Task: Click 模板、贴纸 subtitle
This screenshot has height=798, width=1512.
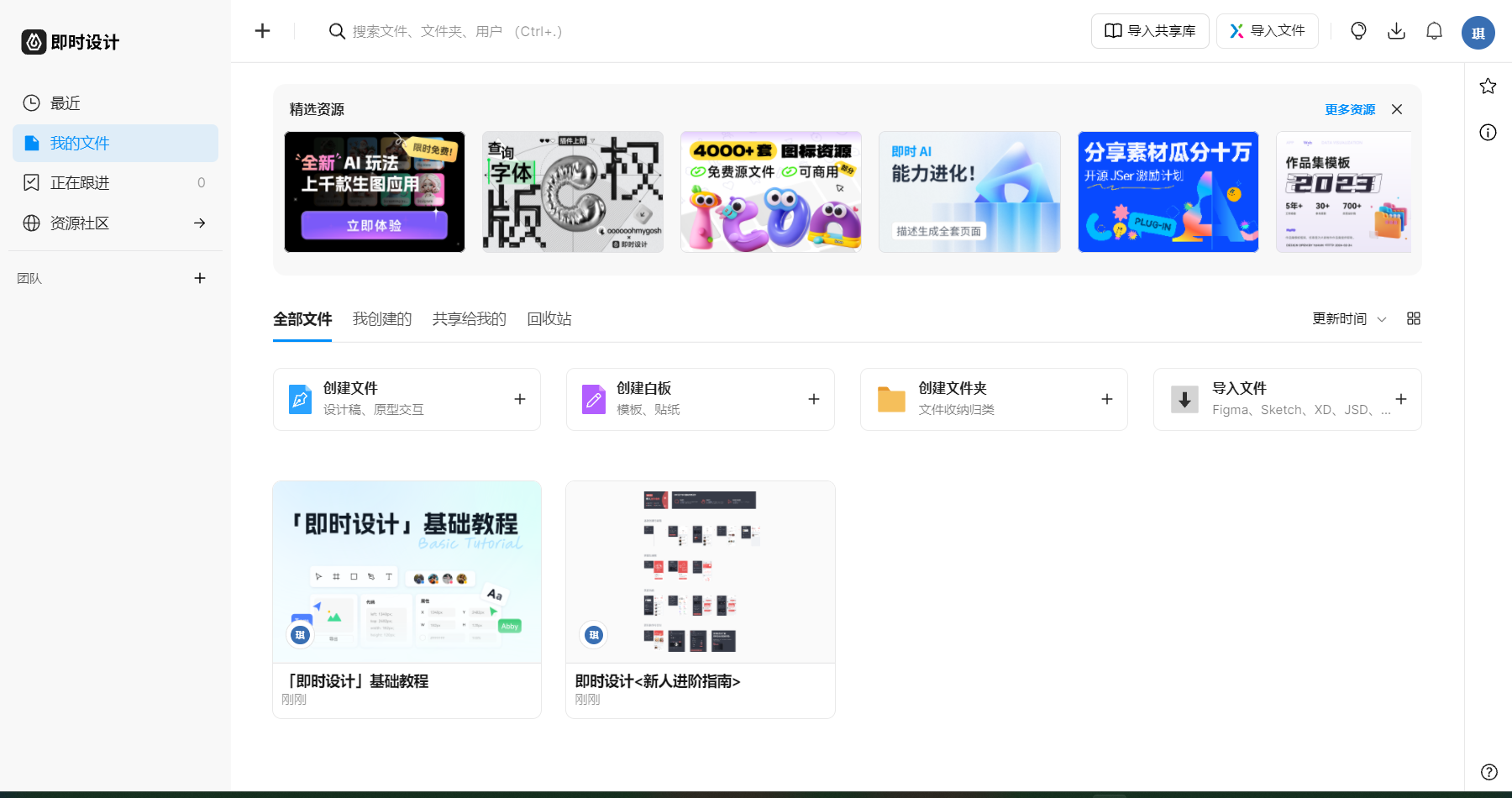Action: 648,410
